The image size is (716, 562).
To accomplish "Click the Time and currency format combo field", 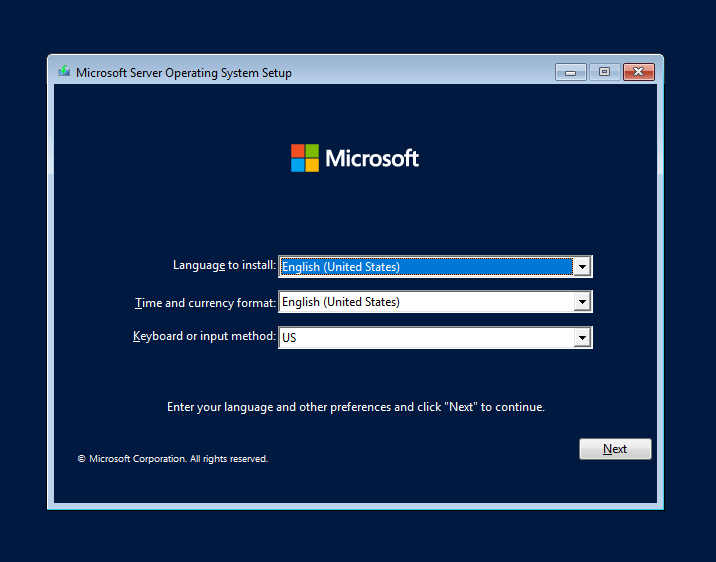I will tap(435, 302).
